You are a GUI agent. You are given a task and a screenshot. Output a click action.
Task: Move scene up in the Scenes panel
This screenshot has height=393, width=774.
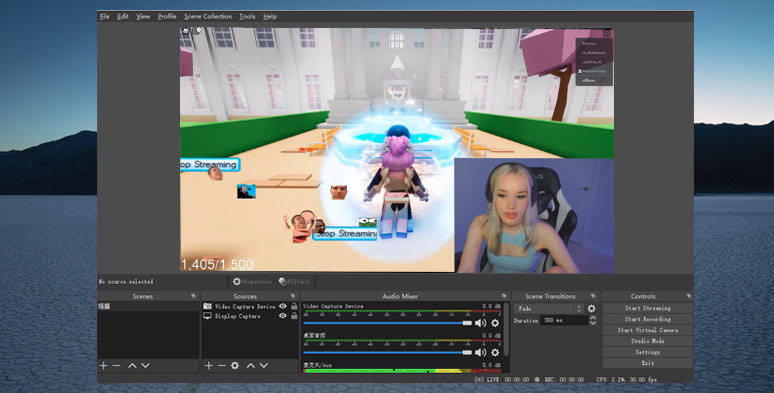coord(132,365)
